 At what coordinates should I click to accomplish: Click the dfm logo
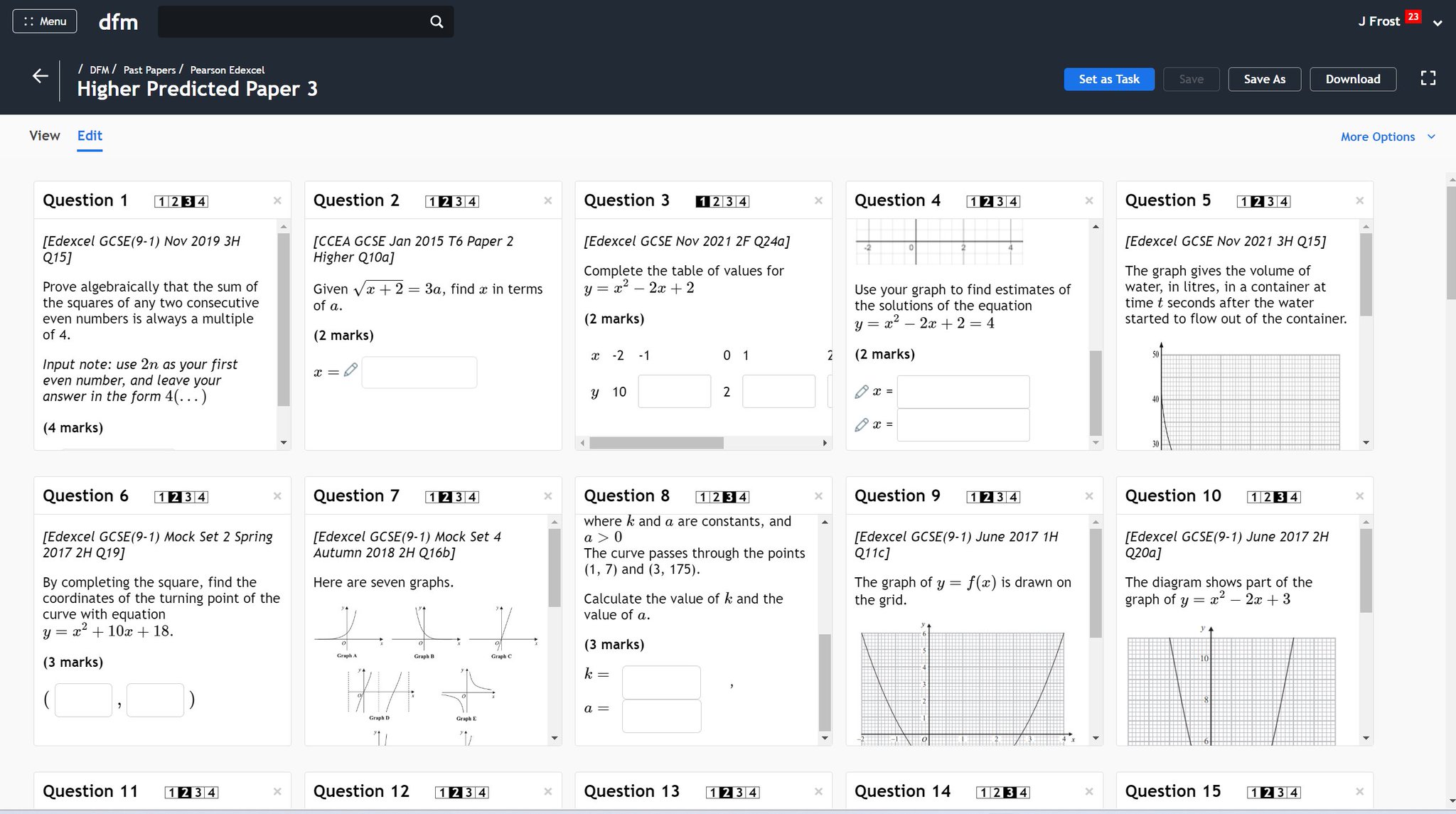click(118, 22)
